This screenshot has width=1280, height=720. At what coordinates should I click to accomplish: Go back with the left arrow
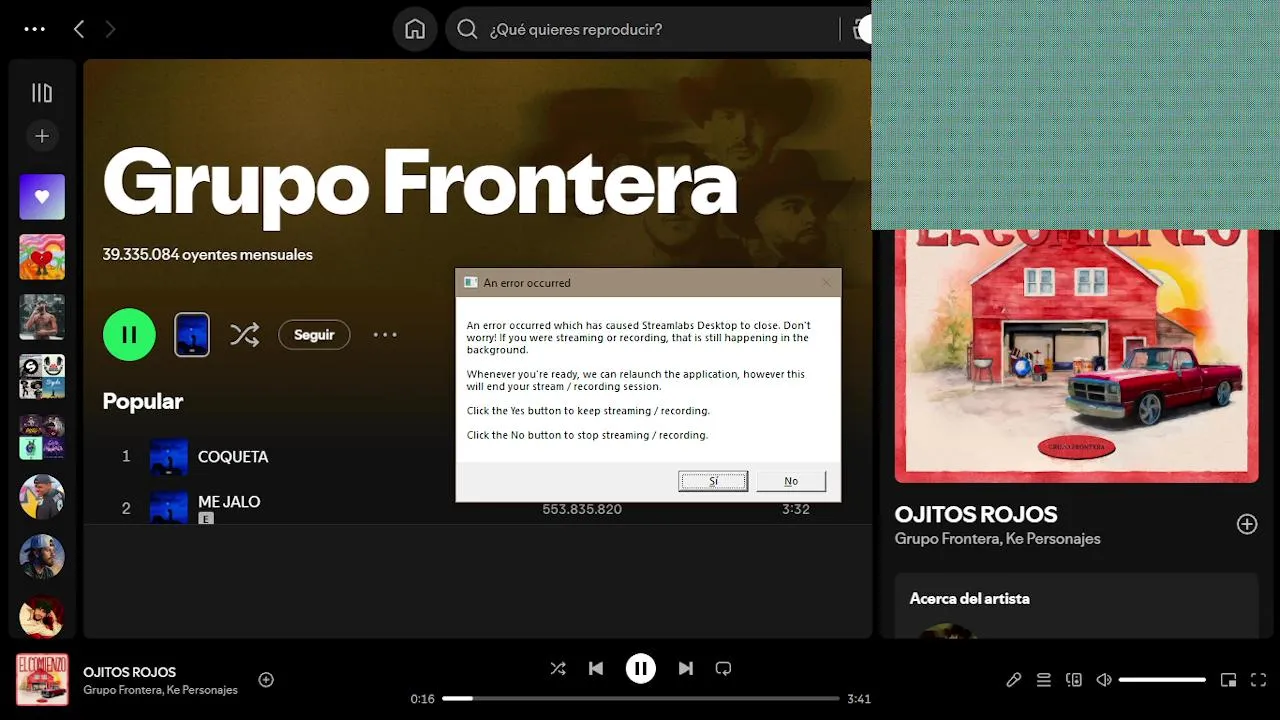(x=79, y=29)
